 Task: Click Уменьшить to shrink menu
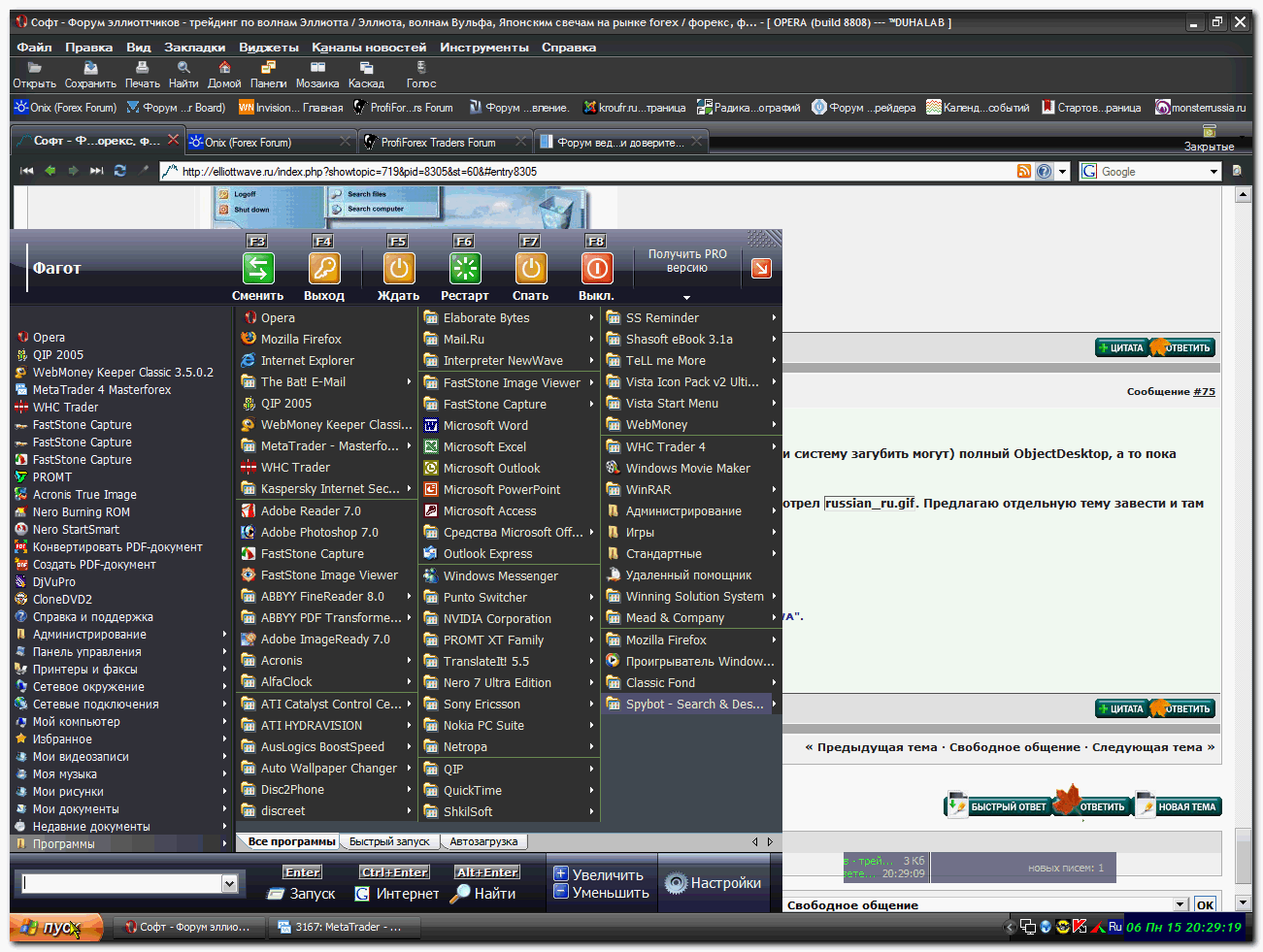(x=601, y=892)
